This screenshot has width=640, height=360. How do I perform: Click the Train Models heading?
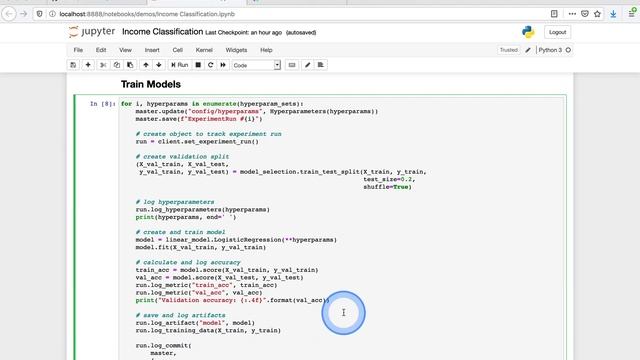coord(151,84)
